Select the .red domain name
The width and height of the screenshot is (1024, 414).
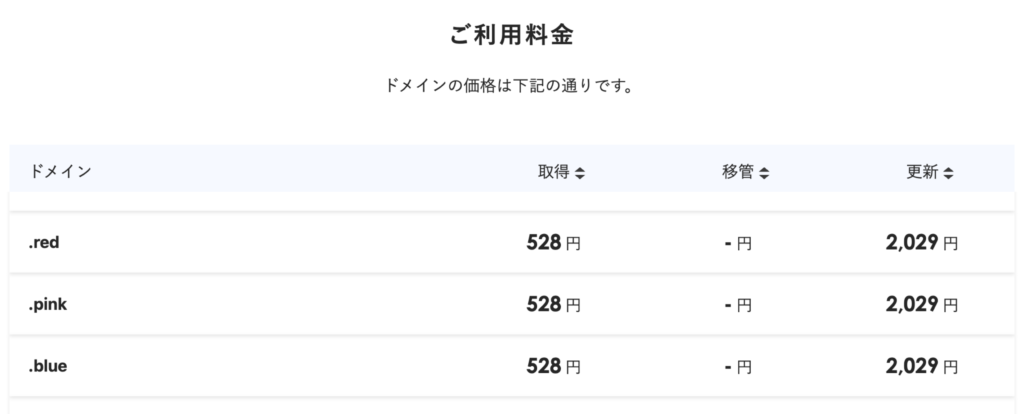pyautogui.click(x=47, y=242)
